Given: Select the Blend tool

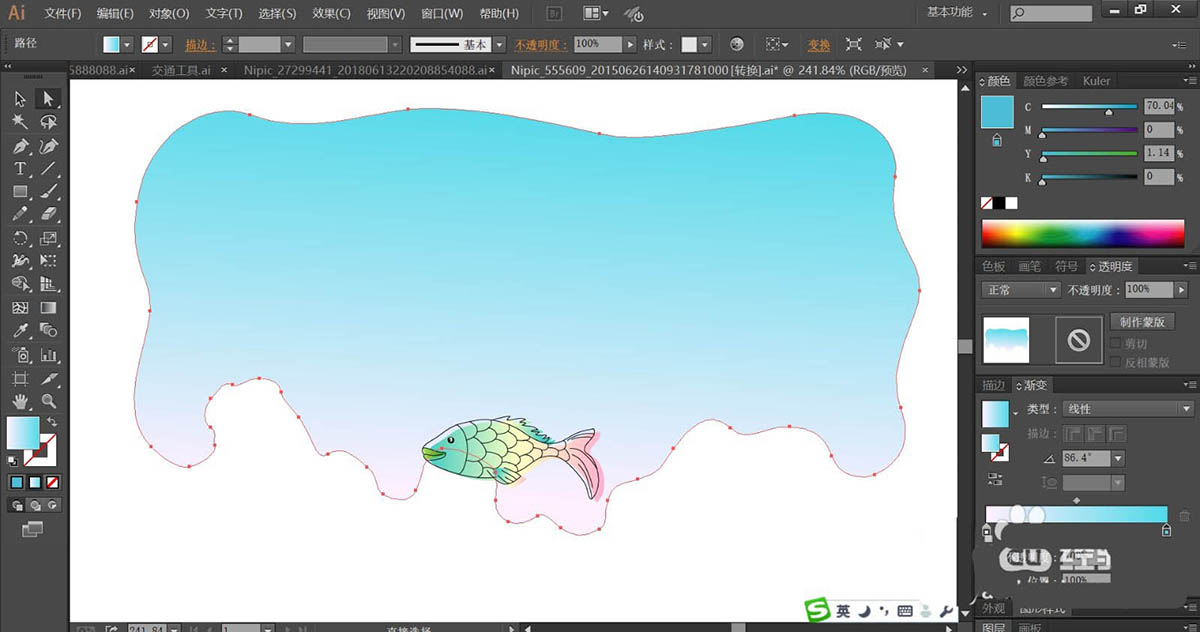Looking at the screenshot, I should pos(48,331).
